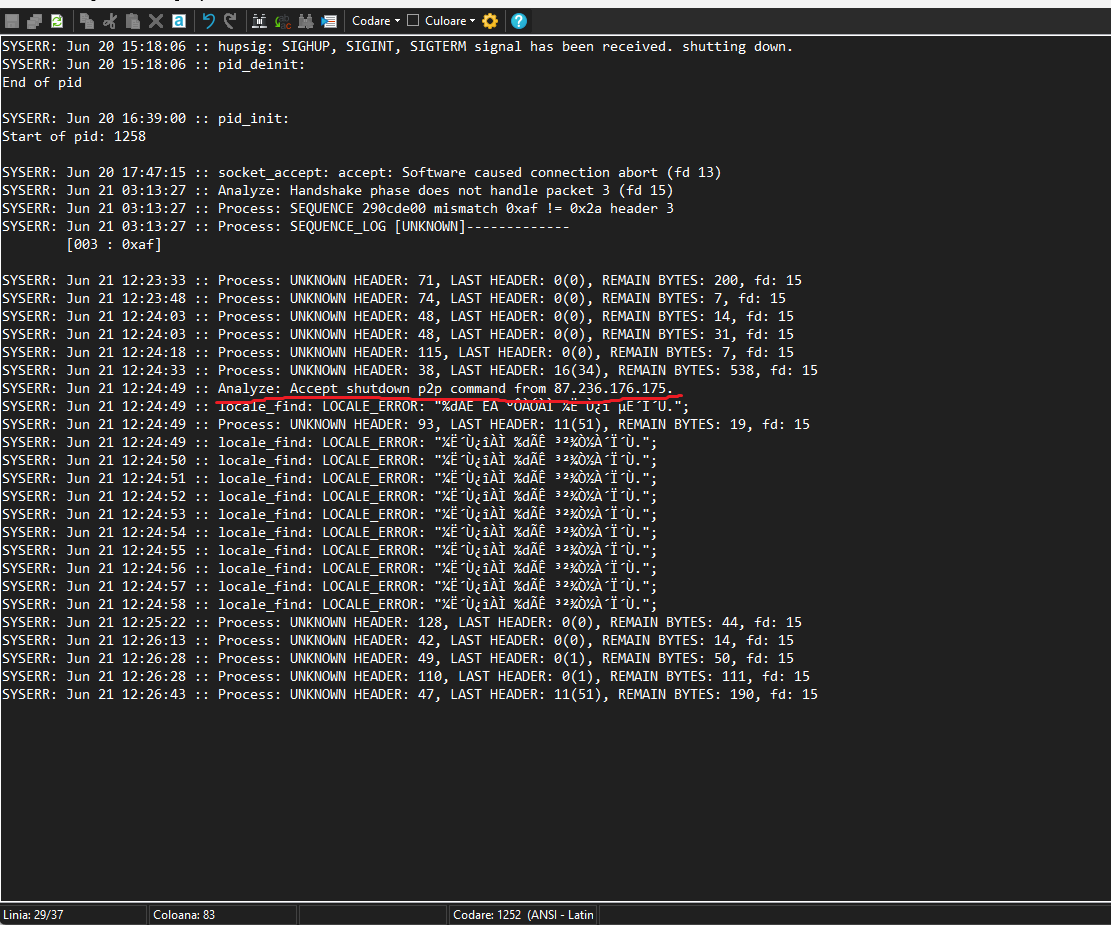
Task: Open the Codare encoding dropdown
Action: (x=376, y=21)
